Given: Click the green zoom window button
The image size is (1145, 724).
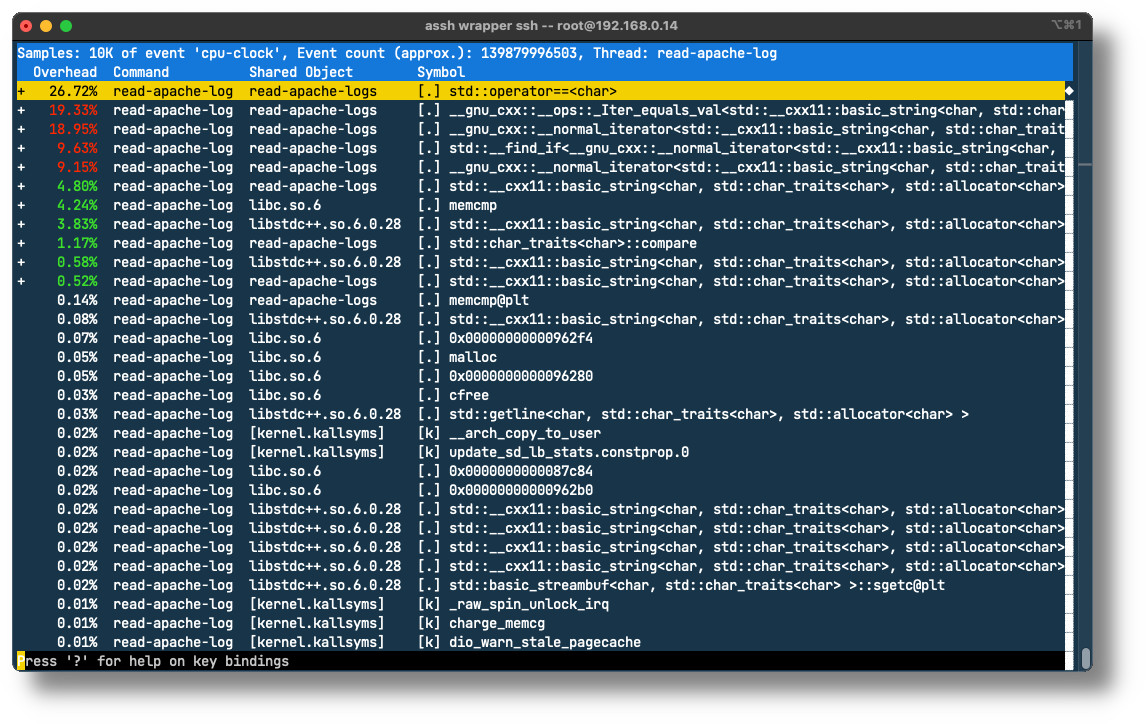Looking at the screenshot, I should pyautogui.click(x=66, y=26).
